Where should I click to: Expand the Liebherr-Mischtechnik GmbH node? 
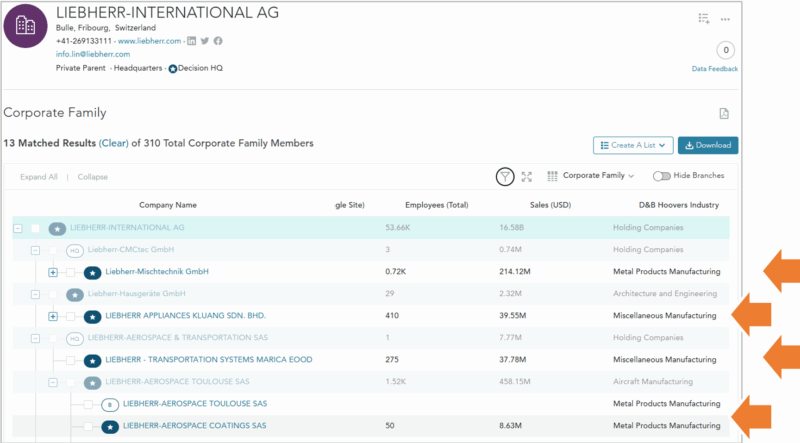point(53,272)
